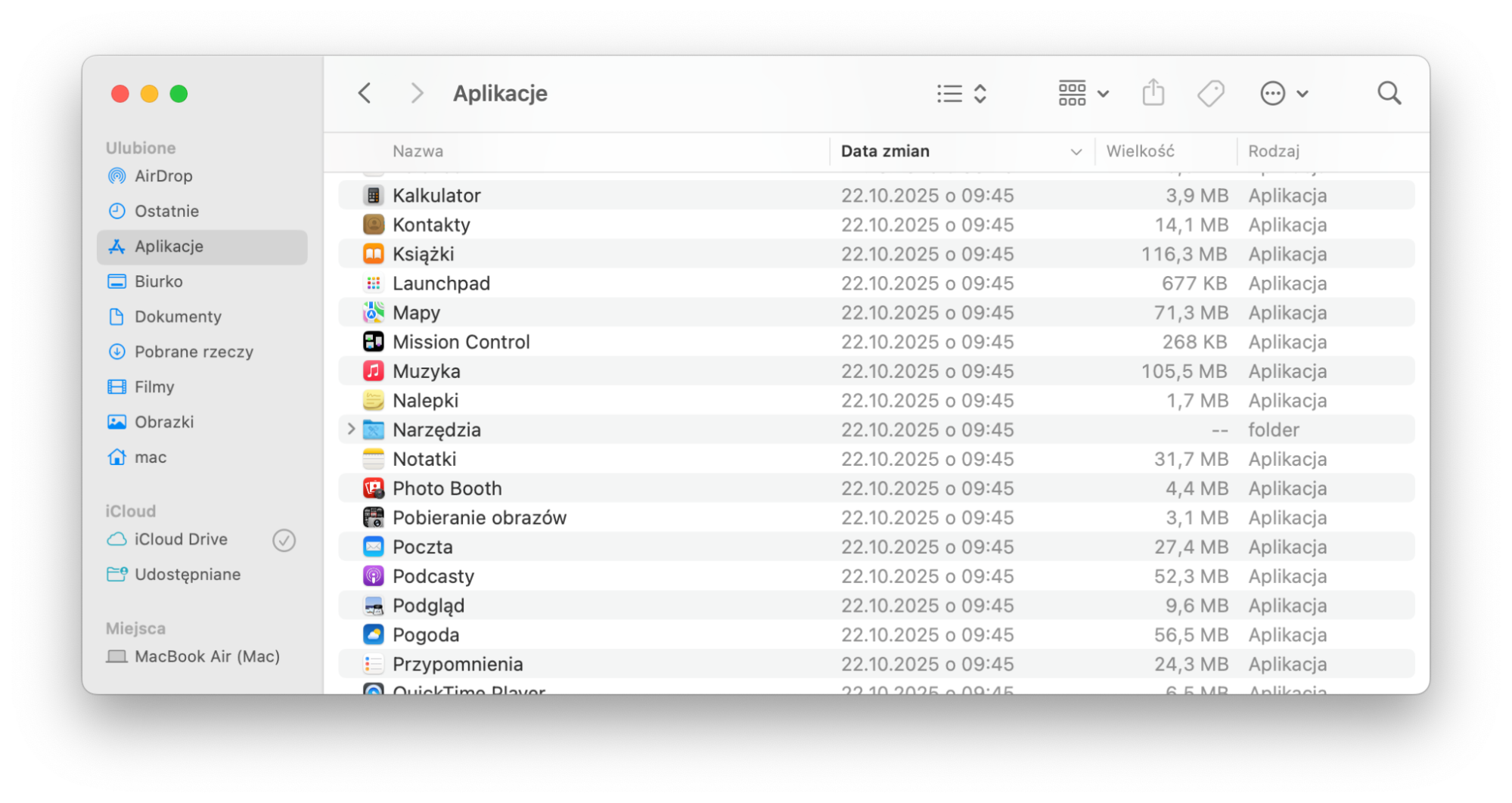This screenshot has height=803, width=1512.
Task: Open the more actions ellipsis menu
Action: pos(1284,94)
